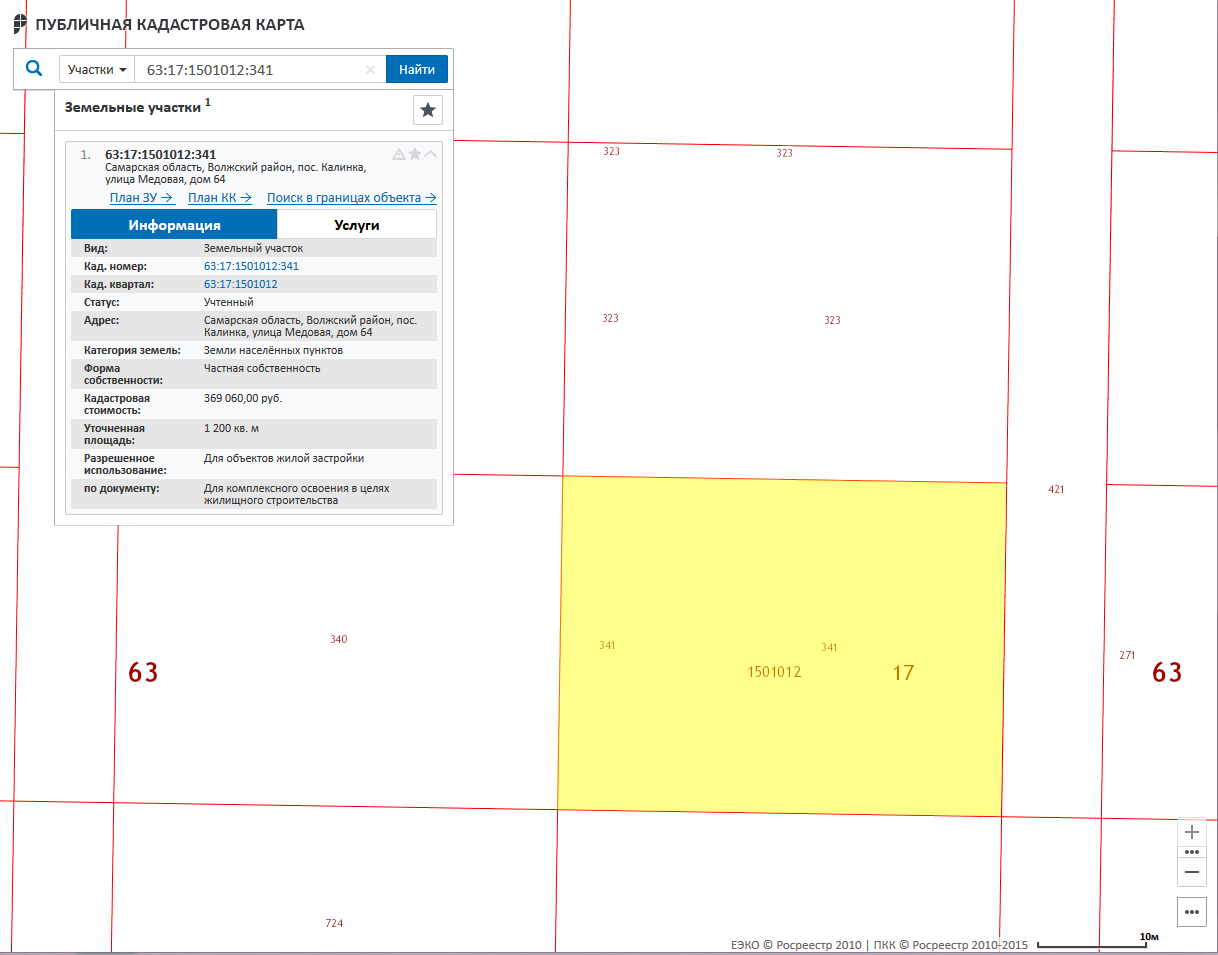Add parcel 341 to favorites via small star

tap(415, 154)
